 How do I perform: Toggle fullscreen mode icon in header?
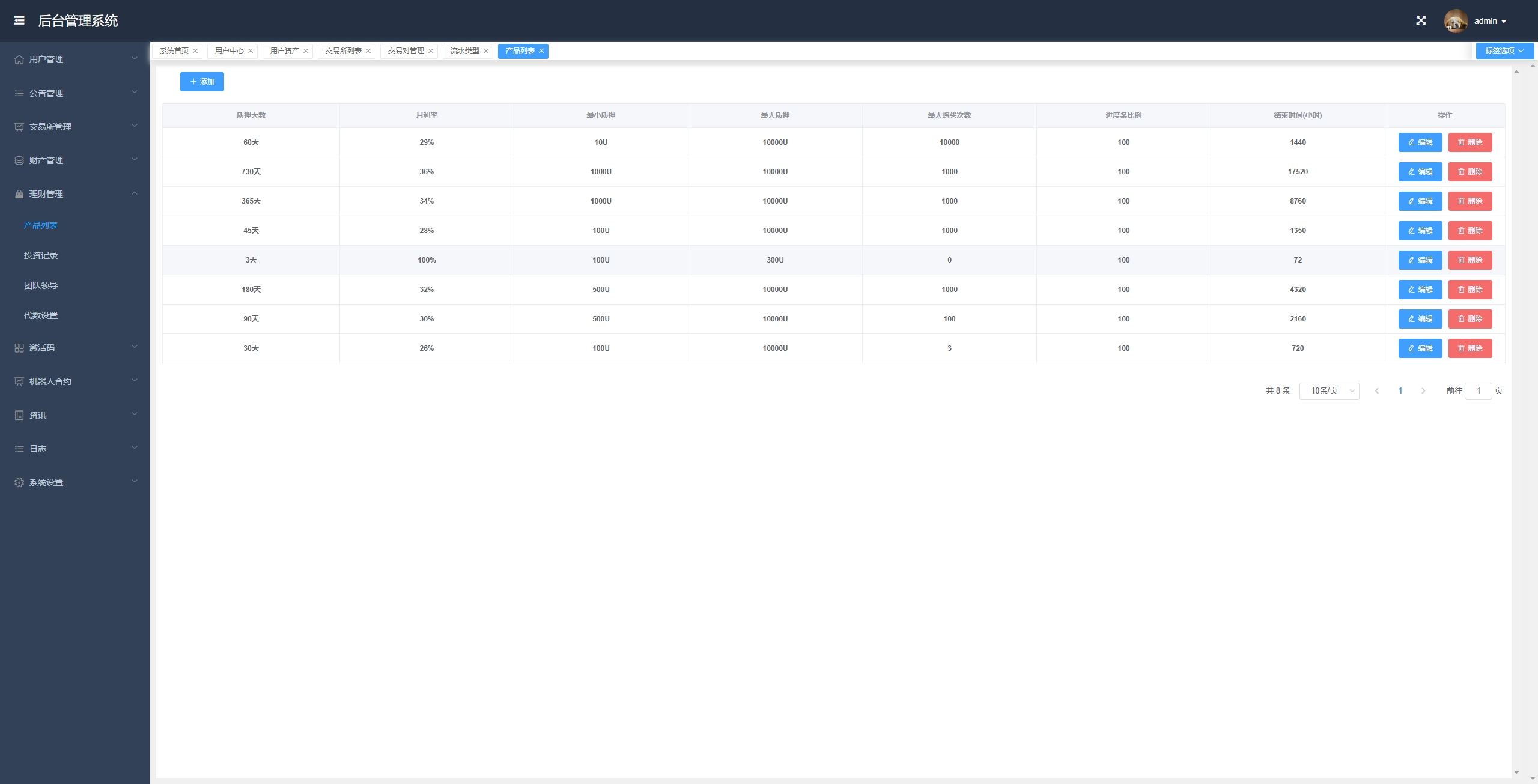coord(1421,20)
